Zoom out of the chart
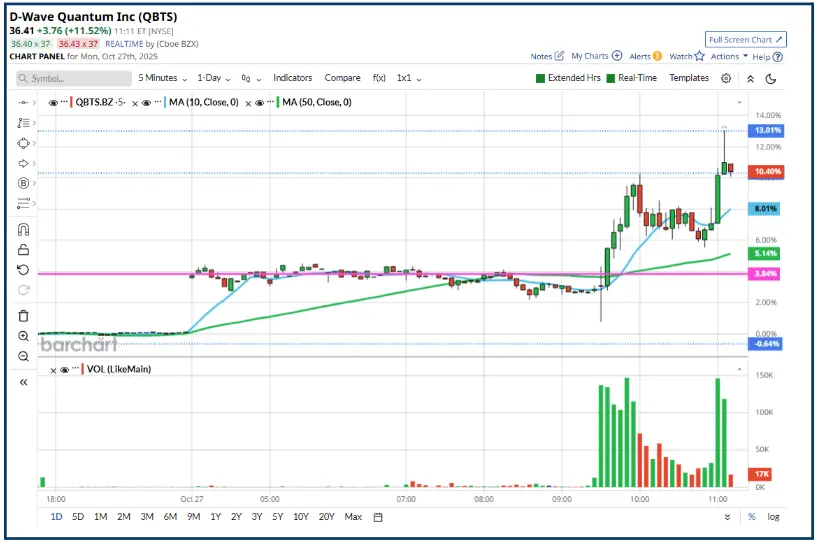Viewport: 816px width, 541px height. click(x=23, y=356)
